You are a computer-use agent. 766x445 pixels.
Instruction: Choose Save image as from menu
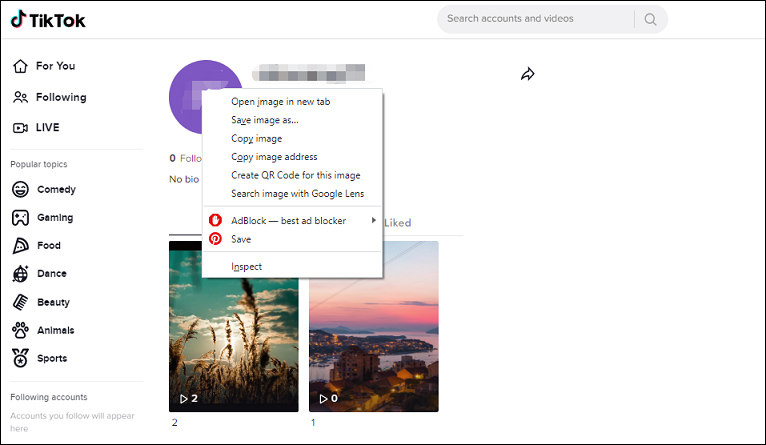[264, 120]
